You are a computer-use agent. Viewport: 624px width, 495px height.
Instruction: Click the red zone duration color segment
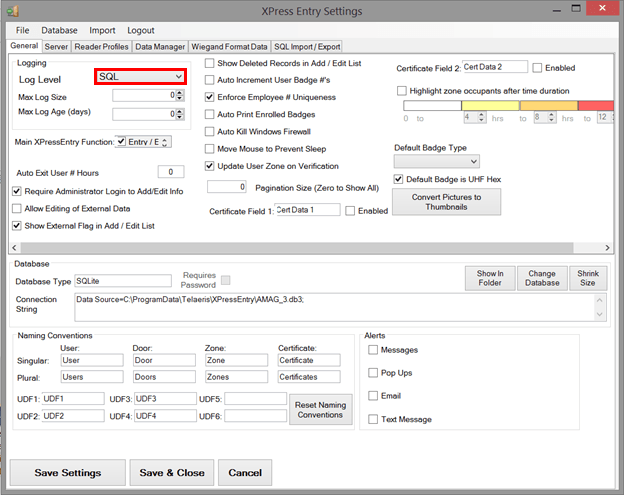596,105
